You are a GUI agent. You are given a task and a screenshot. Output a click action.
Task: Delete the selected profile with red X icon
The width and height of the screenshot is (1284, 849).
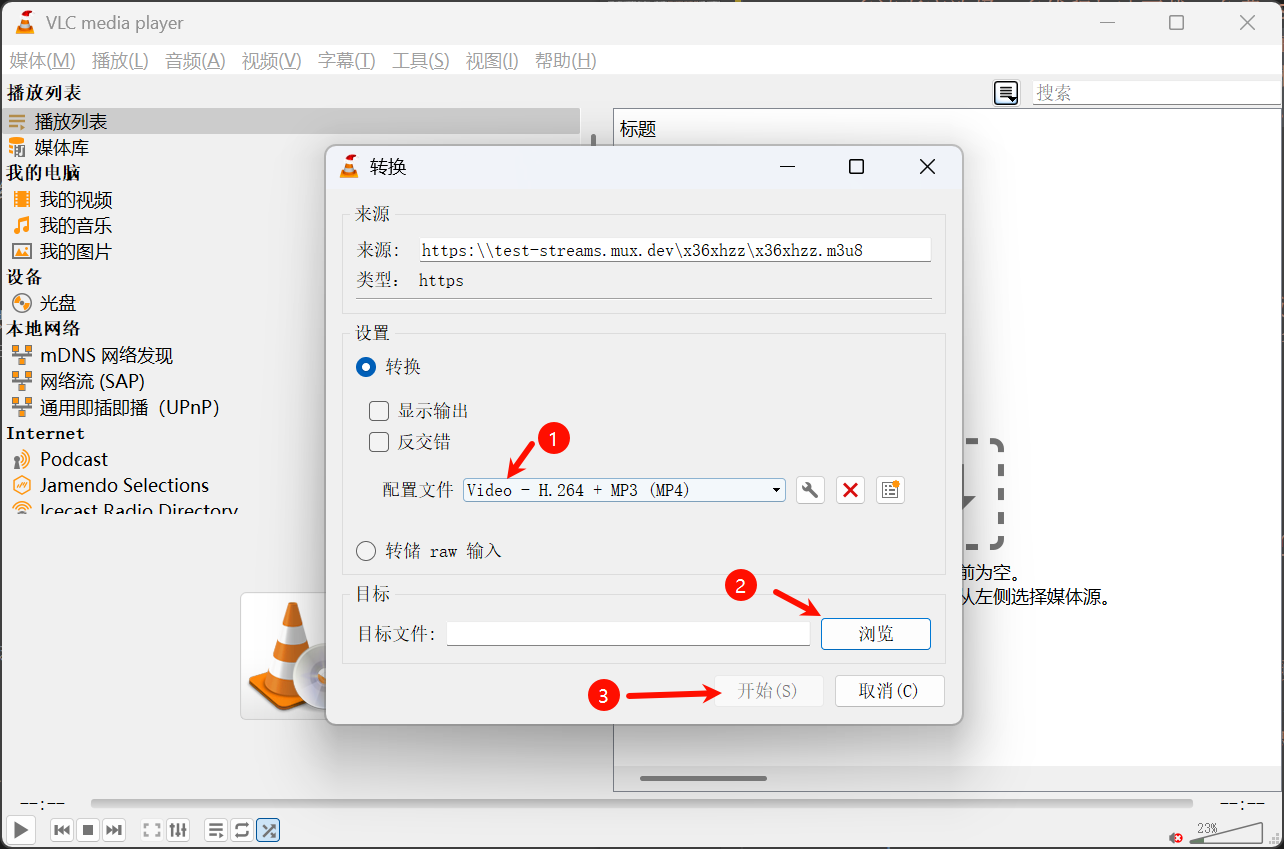[x=850, y=489]
